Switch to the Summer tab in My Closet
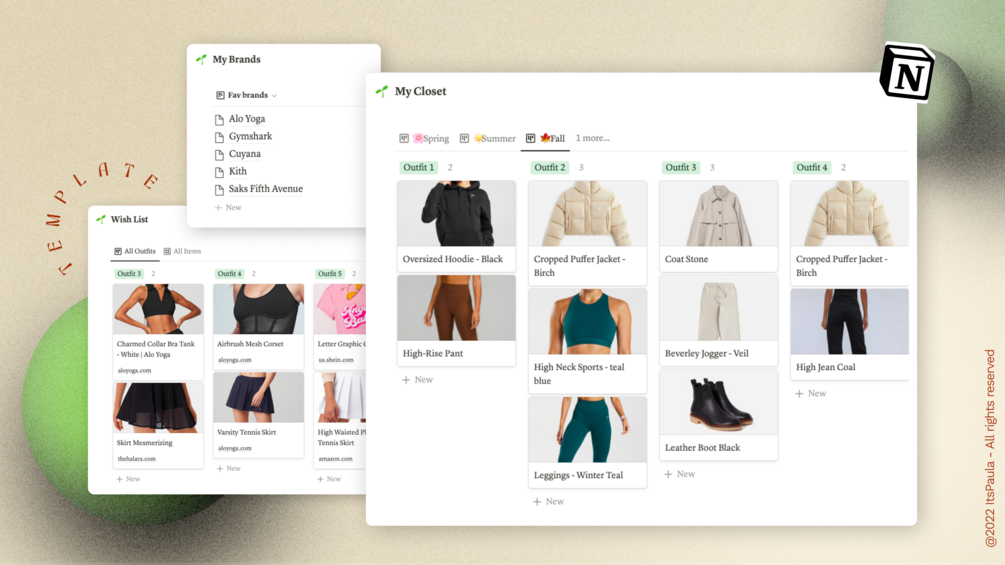This screenshot has width=1005, height=565. [x=488, y=138]
